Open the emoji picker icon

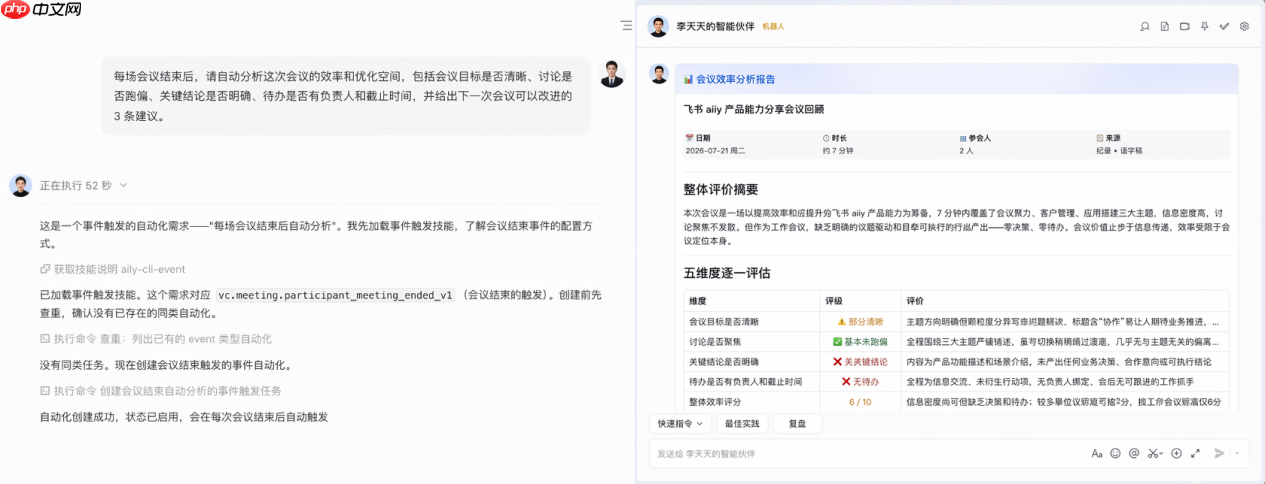pyautogui.click(x=1116, y=453)
